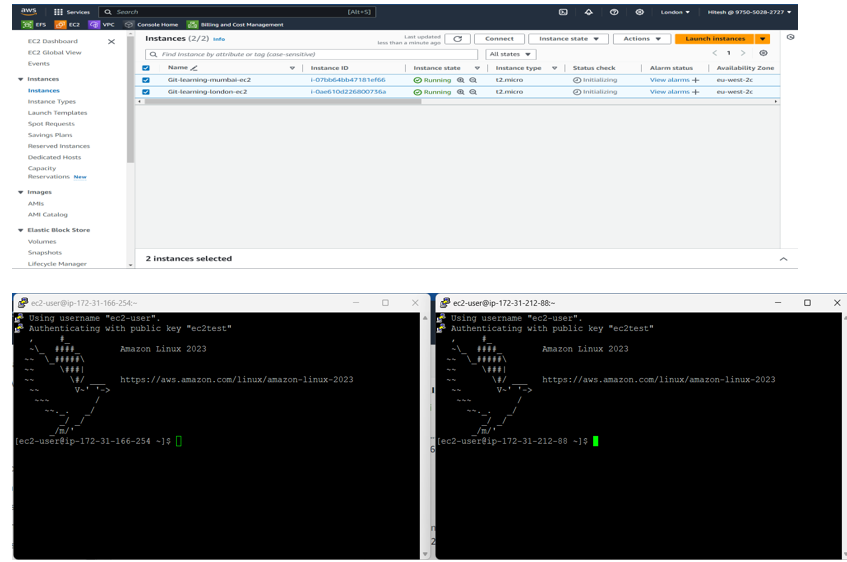Open Launch Templates in the sidebar
The width and height of the screenshot is (847, 562).
point(57,113)
